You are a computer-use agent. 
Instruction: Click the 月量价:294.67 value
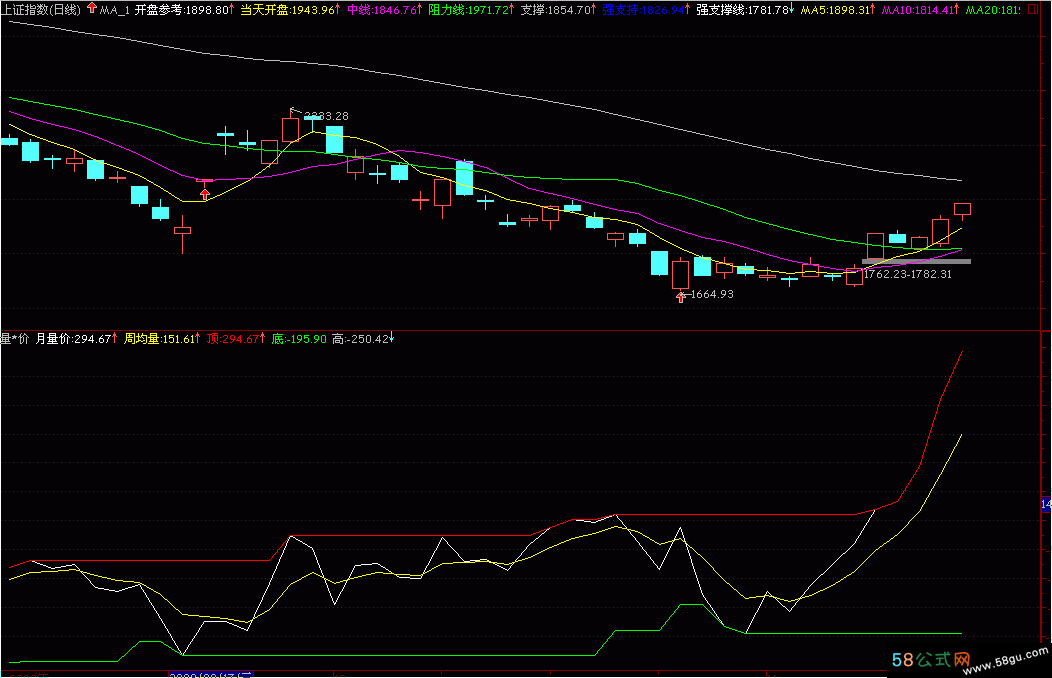point(73,339)
